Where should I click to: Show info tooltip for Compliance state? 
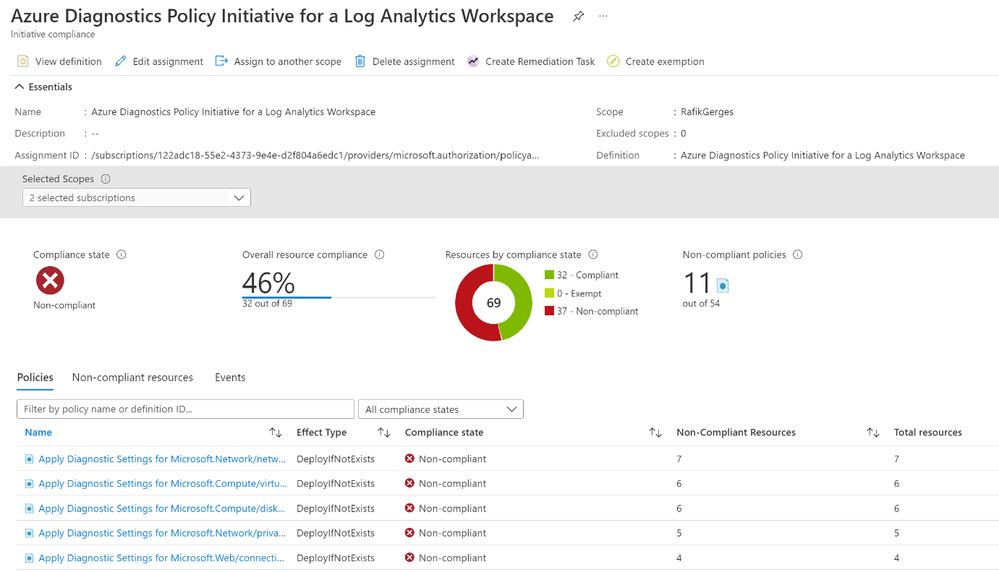tap(121, 254)
